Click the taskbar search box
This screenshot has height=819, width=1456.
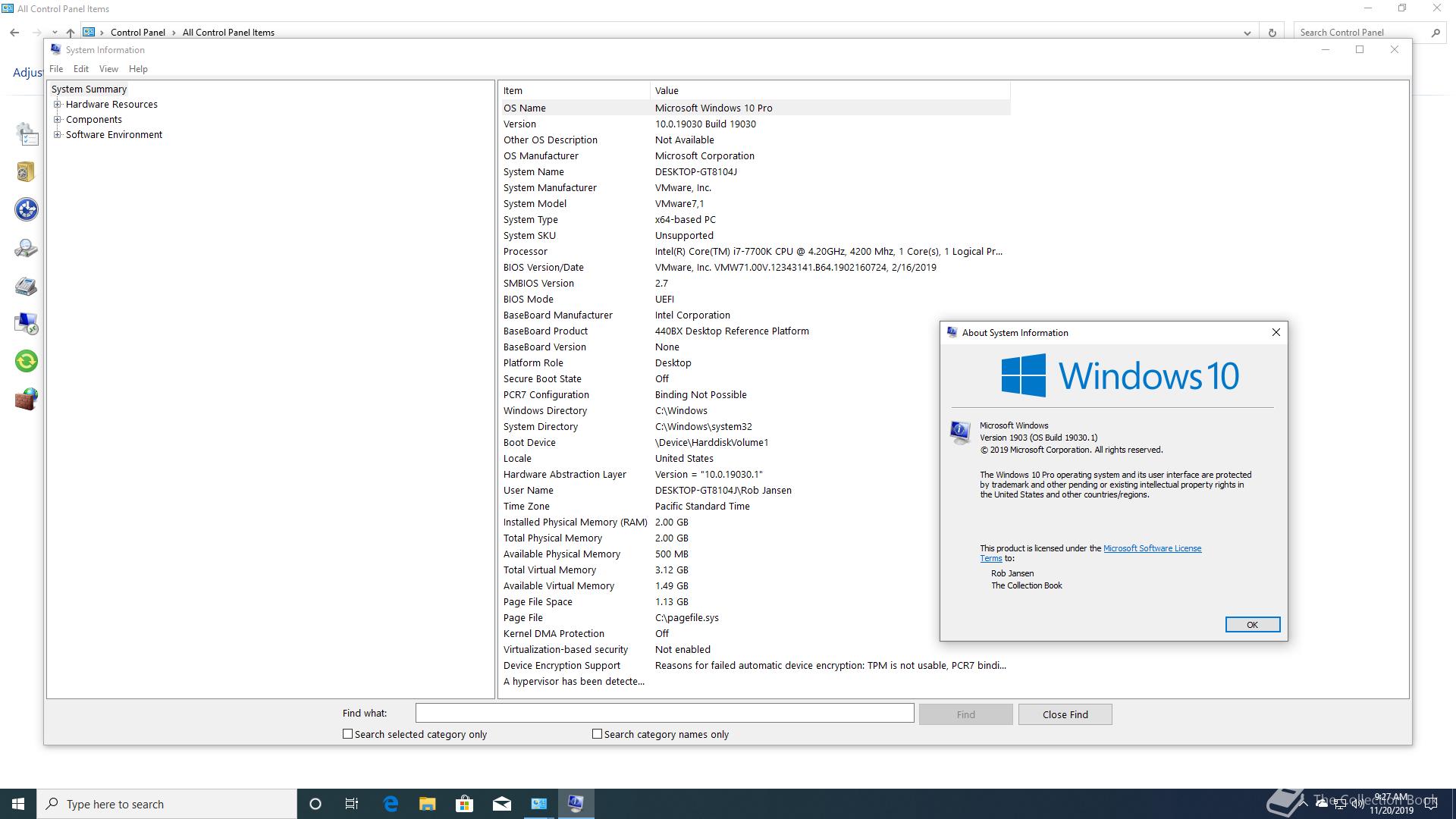tap(167, 804)
